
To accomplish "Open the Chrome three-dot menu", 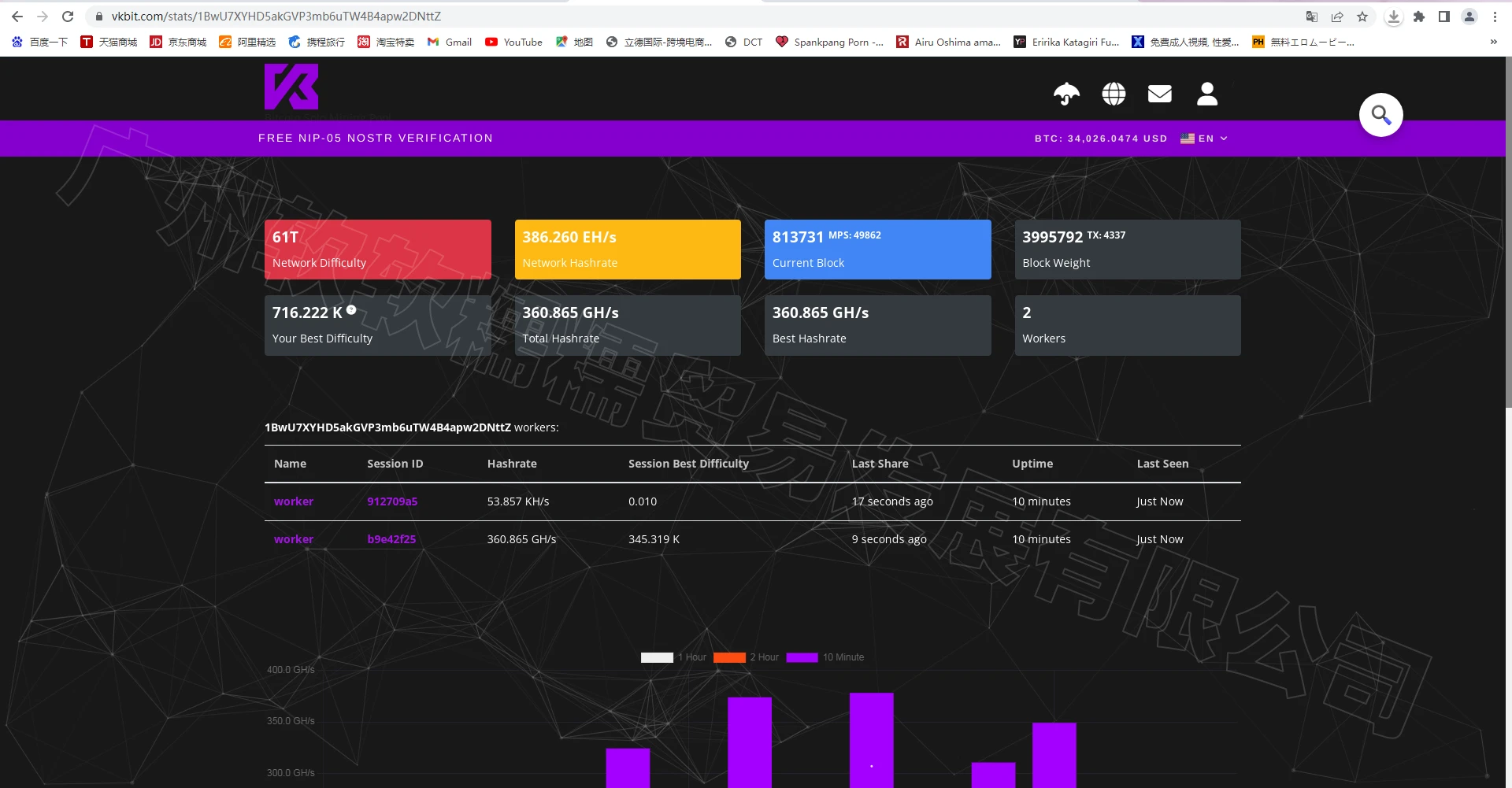I will [x=1495, y=17].
